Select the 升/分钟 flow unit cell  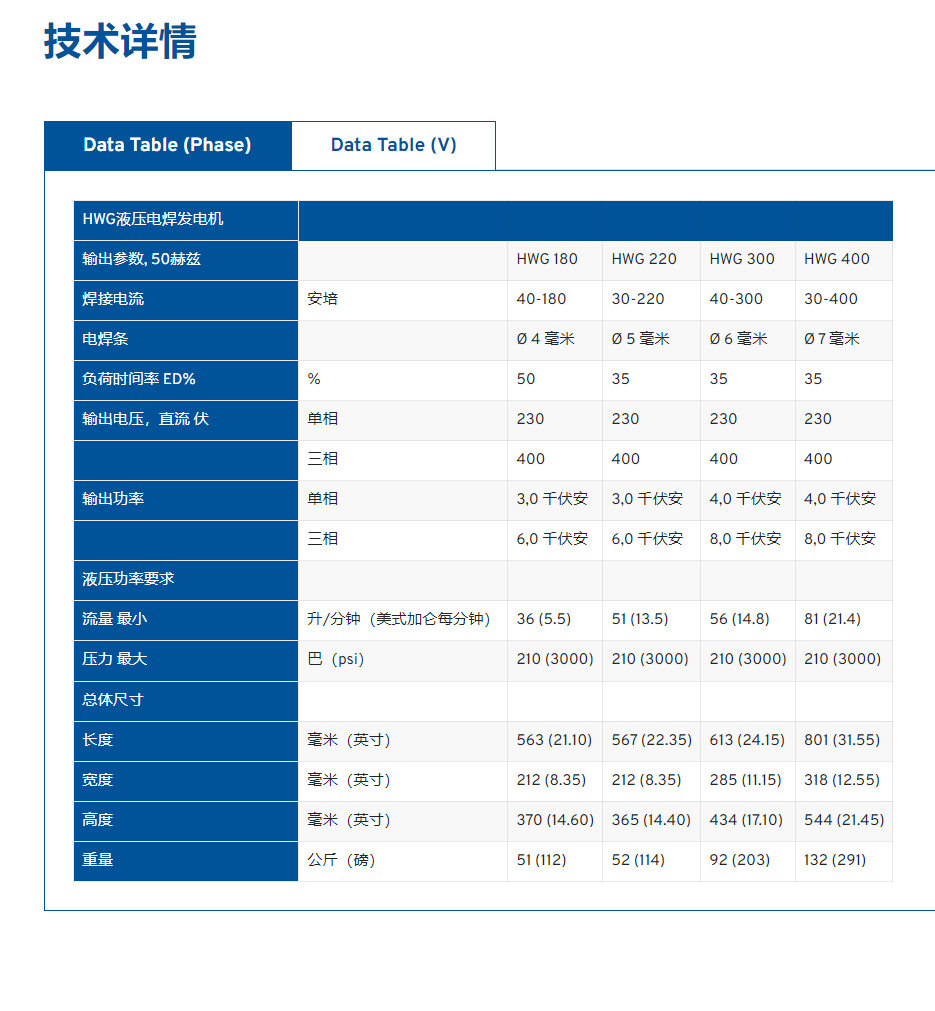(x=399, y=619)
